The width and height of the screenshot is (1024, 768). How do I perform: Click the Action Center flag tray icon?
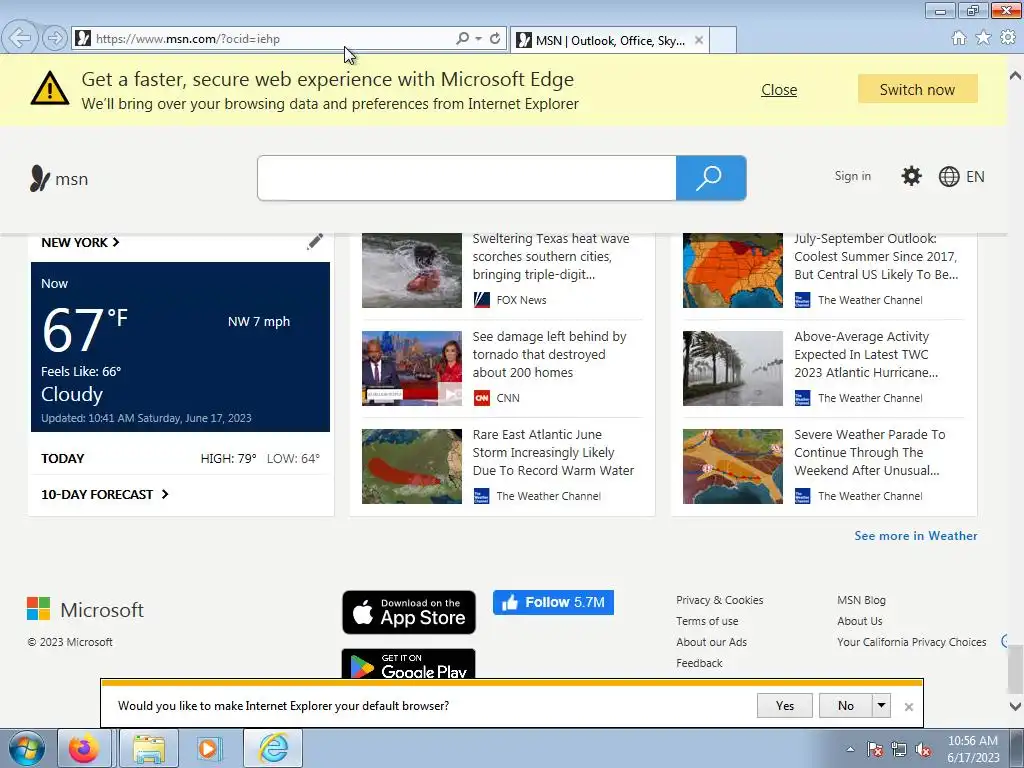click(875, 749)
